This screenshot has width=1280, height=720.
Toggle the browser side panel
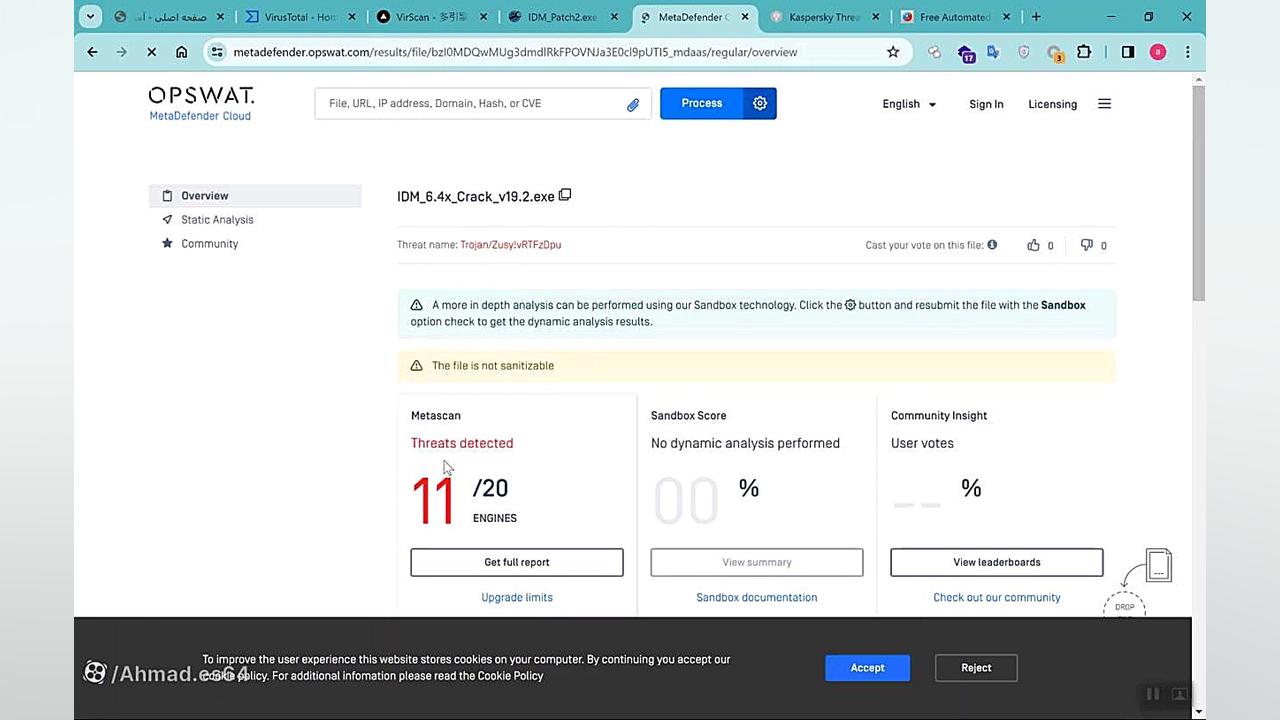[1128, 52]
